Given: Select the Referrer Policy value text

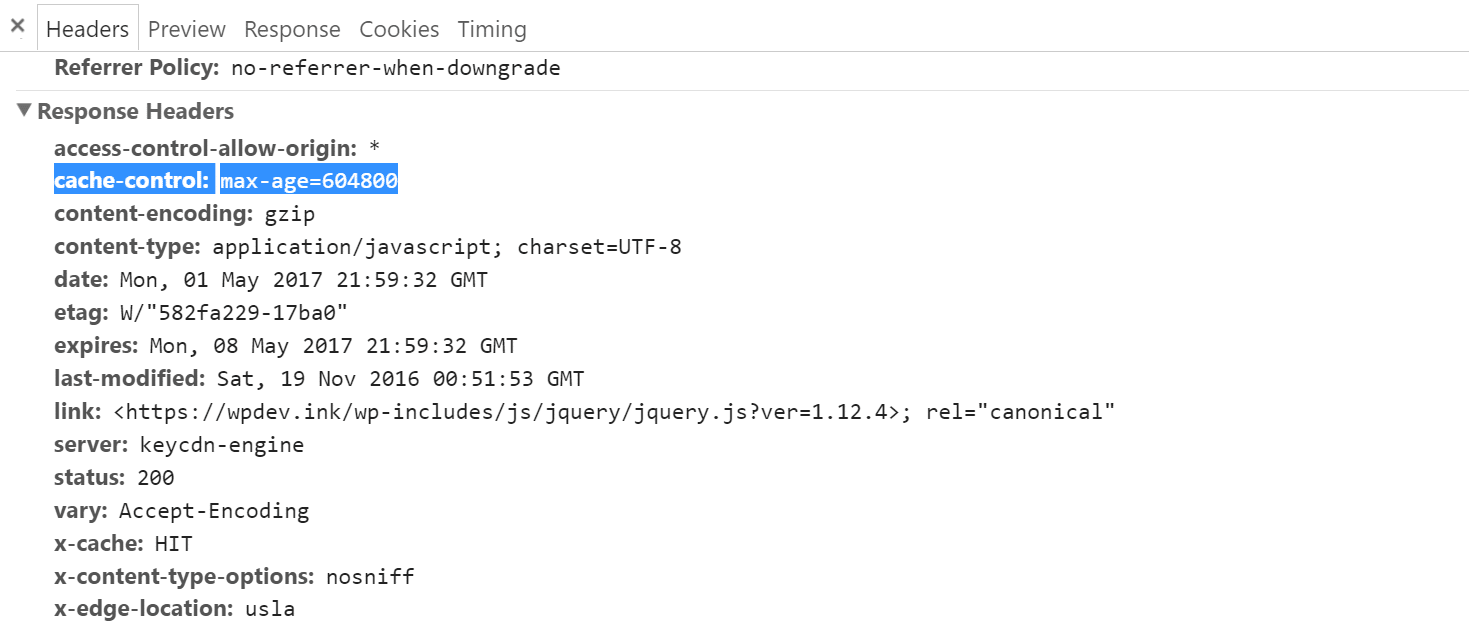Looking at the screenshot, I should 394,67.
